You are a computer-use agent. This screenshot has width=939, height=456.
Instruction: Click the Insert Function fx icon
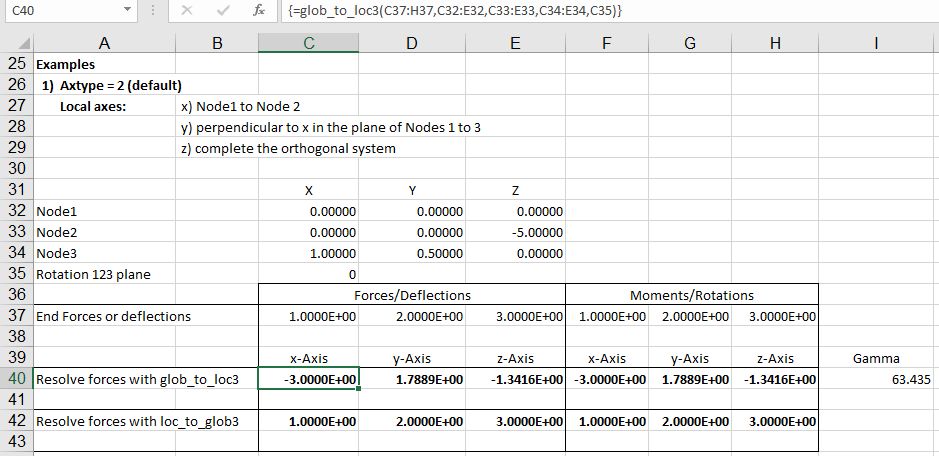pos(259,11)
